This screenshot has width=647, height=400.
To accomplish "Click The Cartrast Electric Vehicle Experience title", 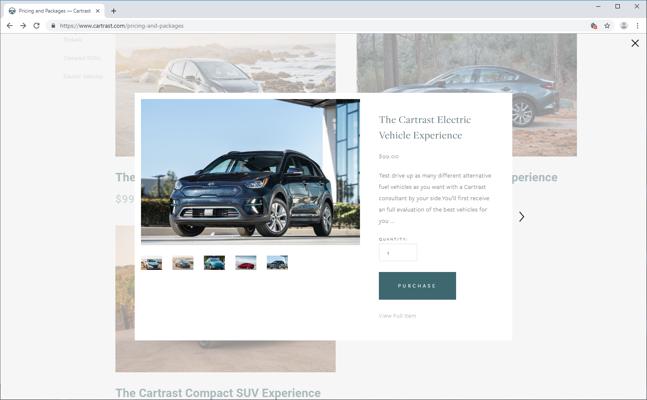I will (x=425, y=128).
